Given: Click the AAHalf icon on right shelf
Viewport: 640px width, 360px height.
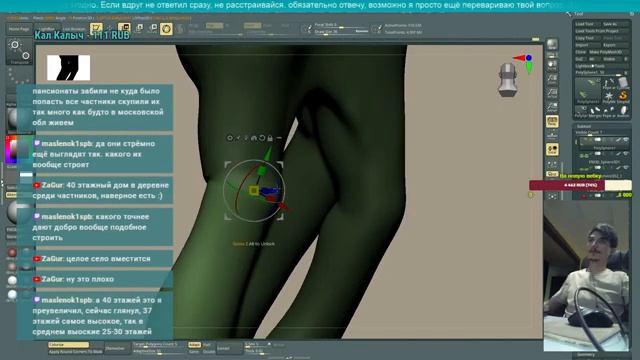Looking at the screenshot, I should (x=552, y=107).
